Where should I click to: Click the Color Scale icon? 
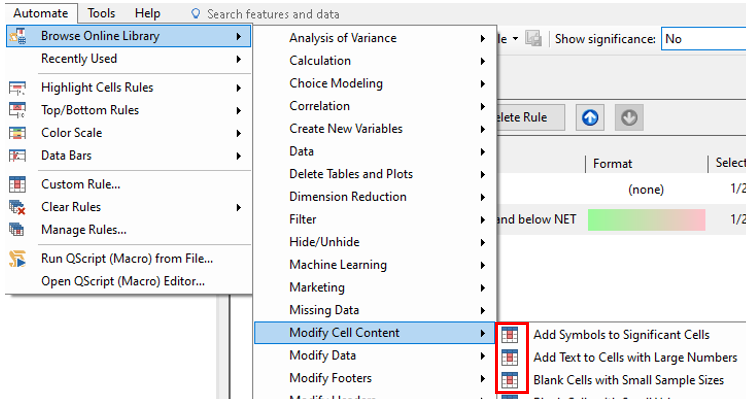click(18, 133)
